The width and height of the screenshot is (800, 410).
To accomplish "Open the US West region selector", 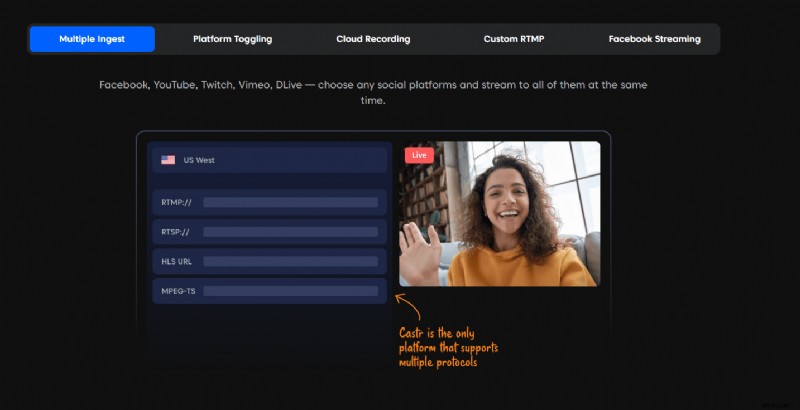I will pos(269,160).
